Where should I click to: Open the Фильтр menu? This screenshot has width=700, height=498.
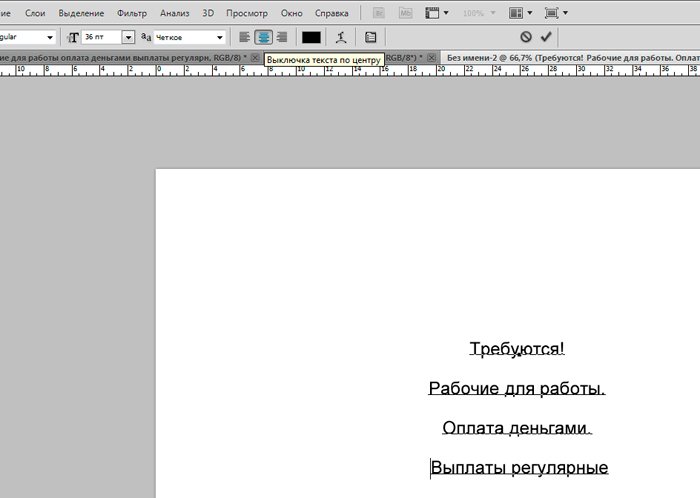tap(131, 13)
